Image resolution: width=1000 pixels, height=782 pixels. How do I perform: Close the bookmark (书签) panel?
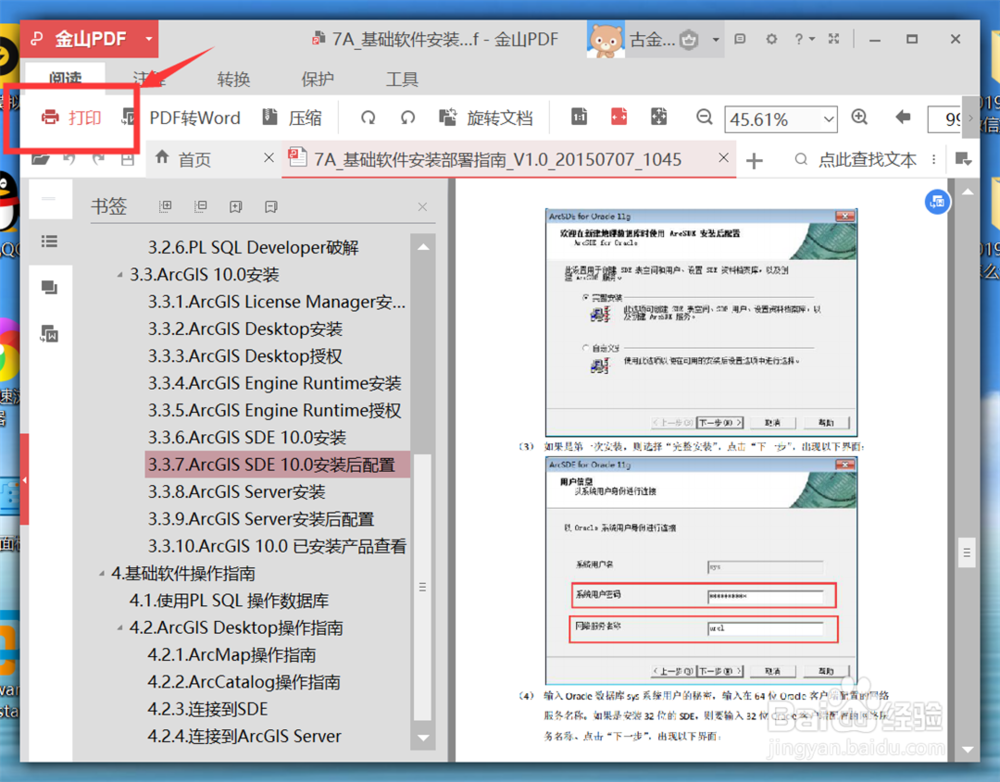pyautogui.click(x=421, y=207)
